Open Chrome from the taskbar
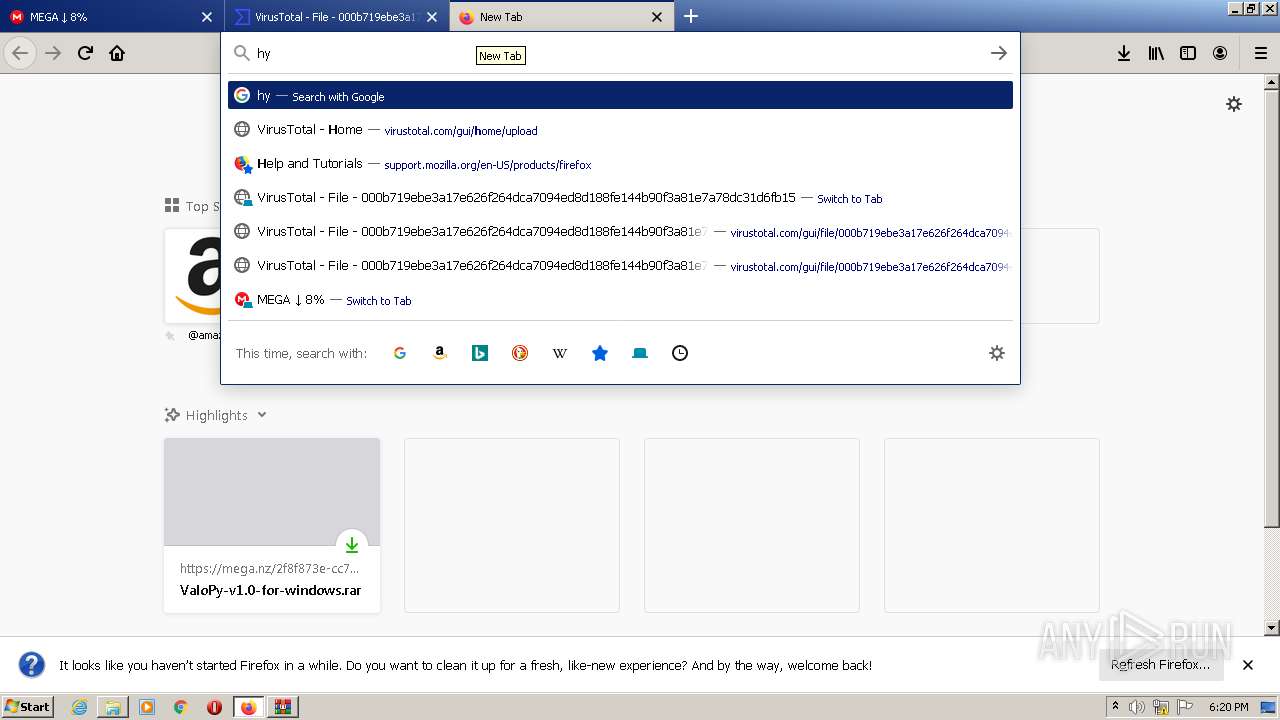 coord(181,707)
